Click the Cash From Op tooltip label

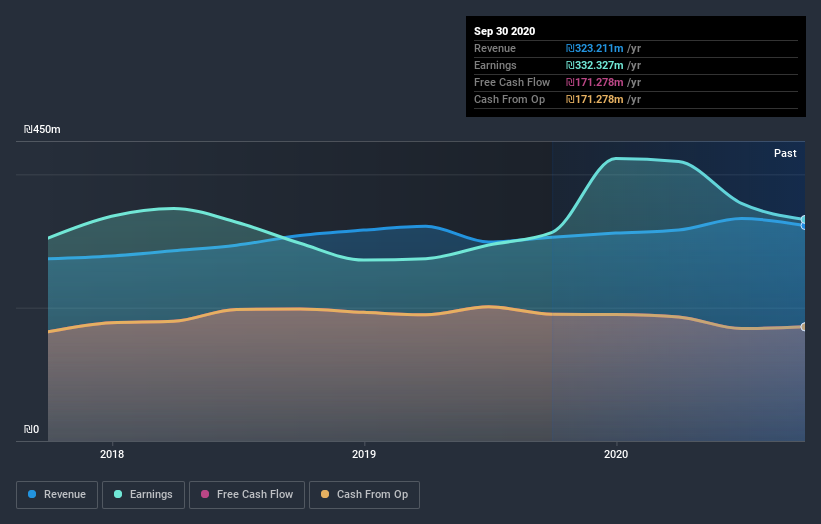pyautogui.click(x=509, y=99)
